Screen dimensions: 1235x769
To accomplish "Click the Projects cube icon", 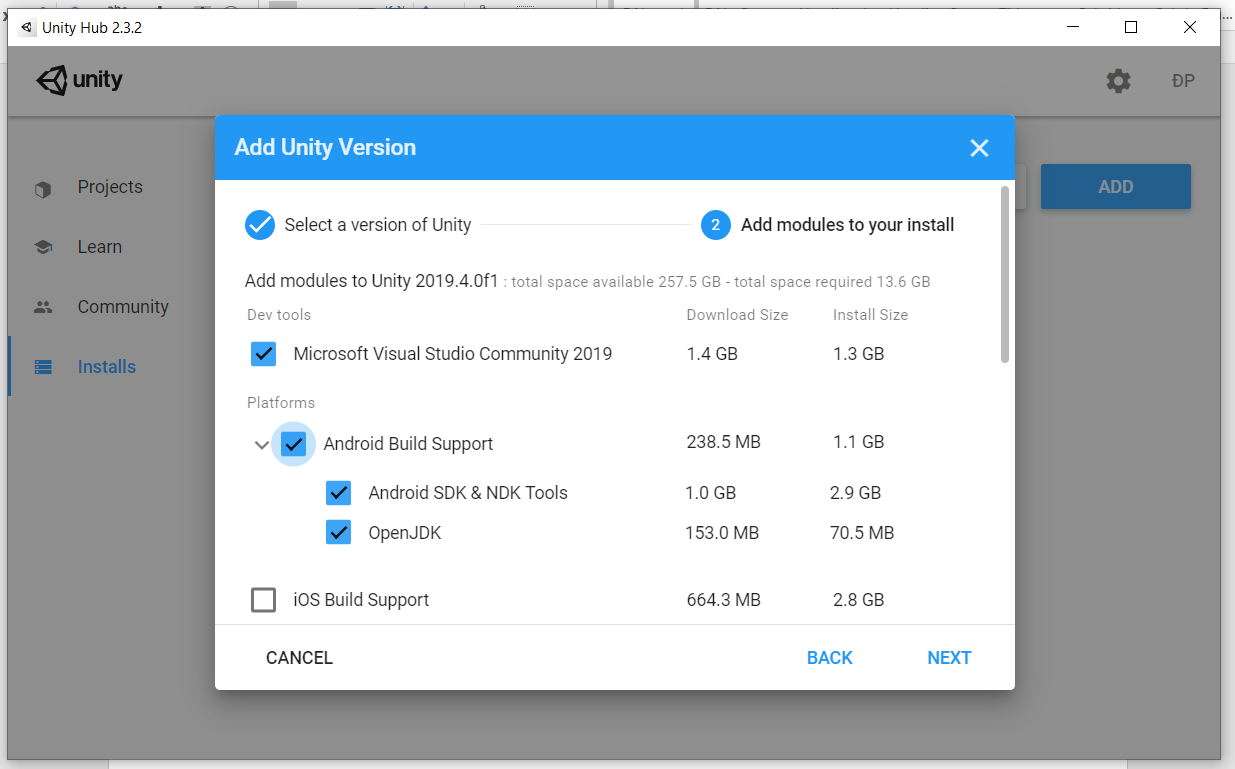I will 43,188.
